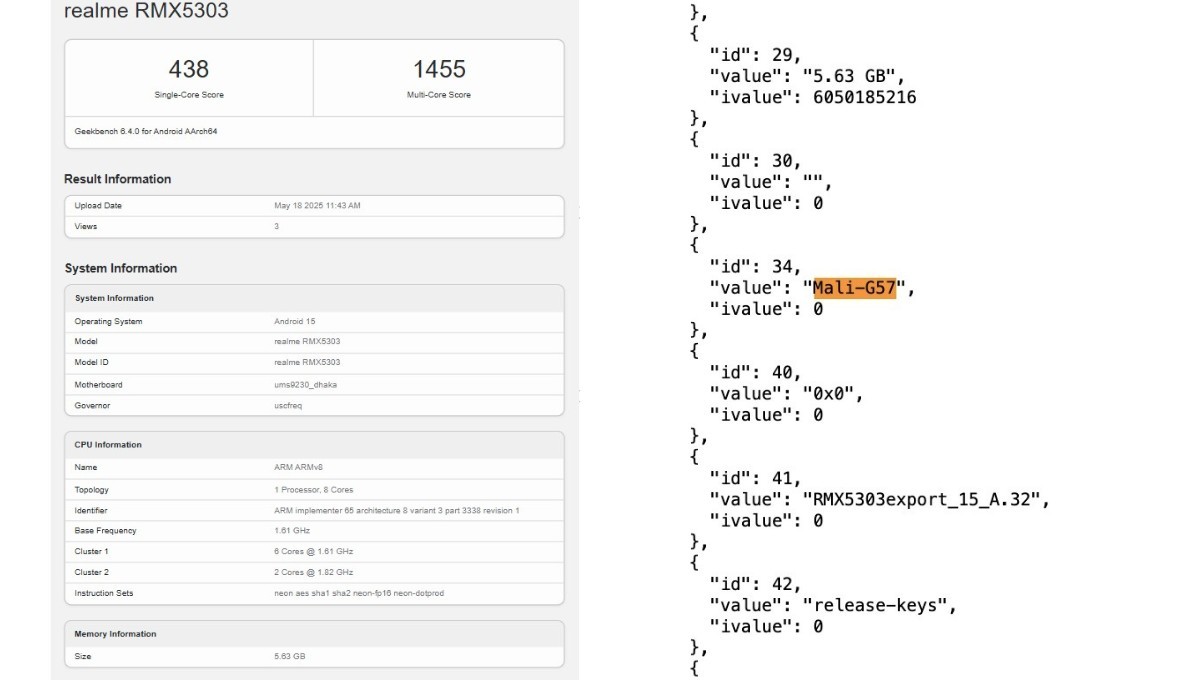Click the Upload Date value May 18 2025

pos(317,205)
